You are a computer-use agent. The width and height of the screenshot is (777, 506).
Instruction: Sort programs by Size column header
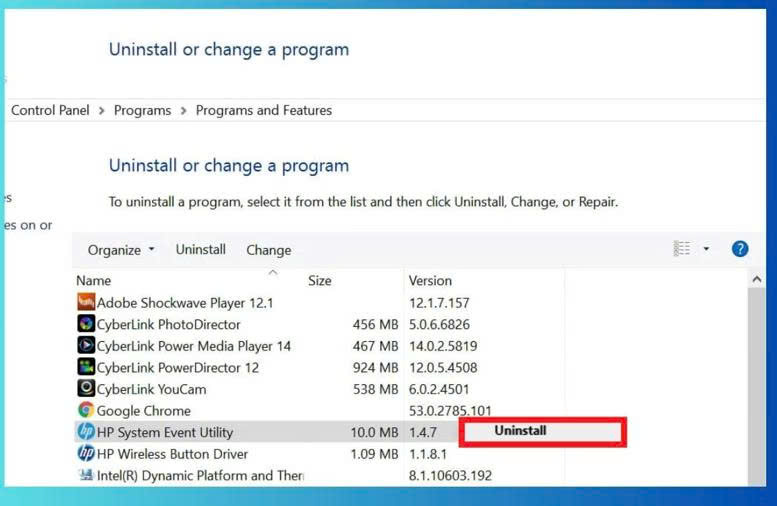point(319,281)
